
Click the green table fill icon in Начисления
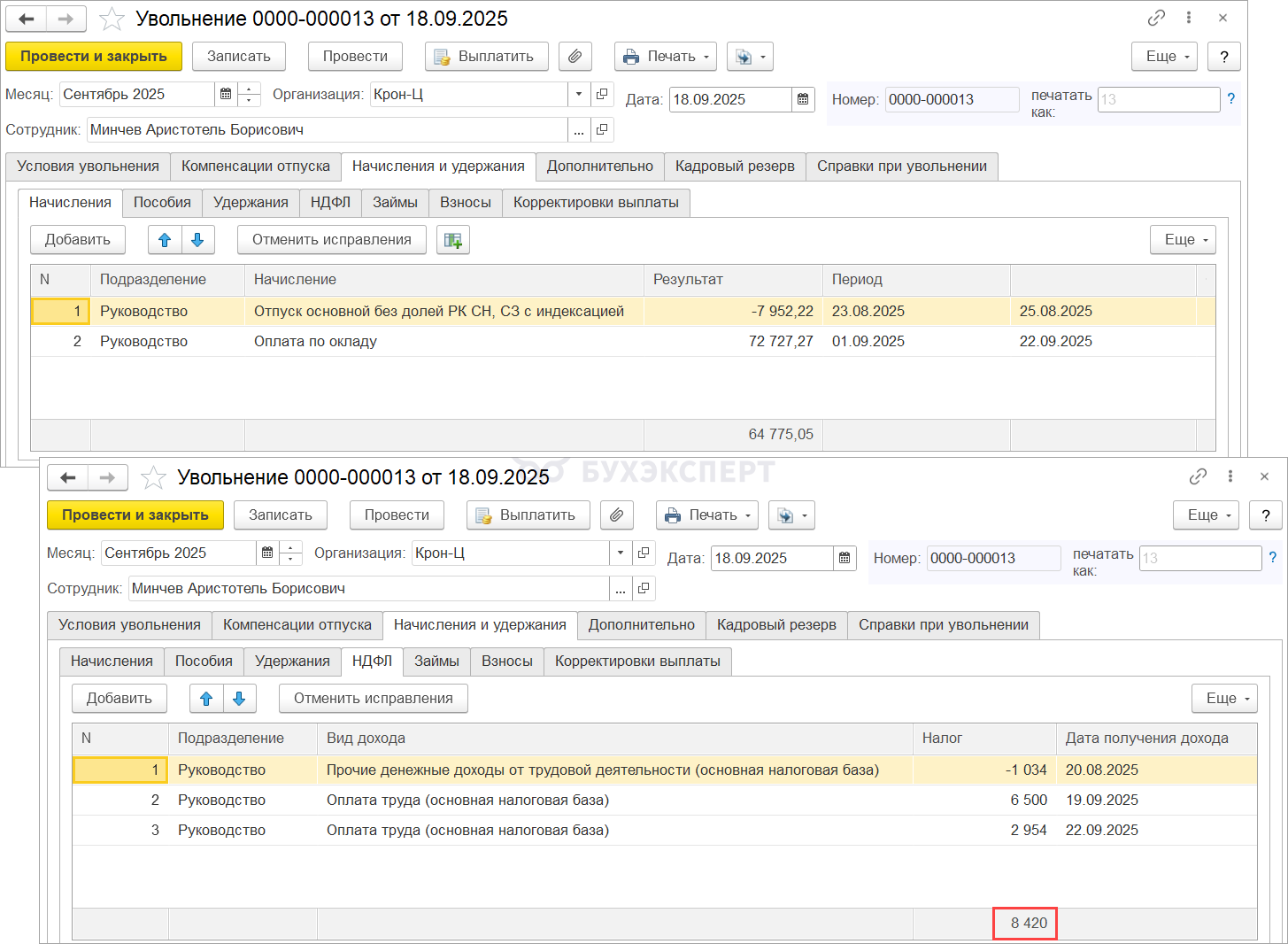point(453,240)
